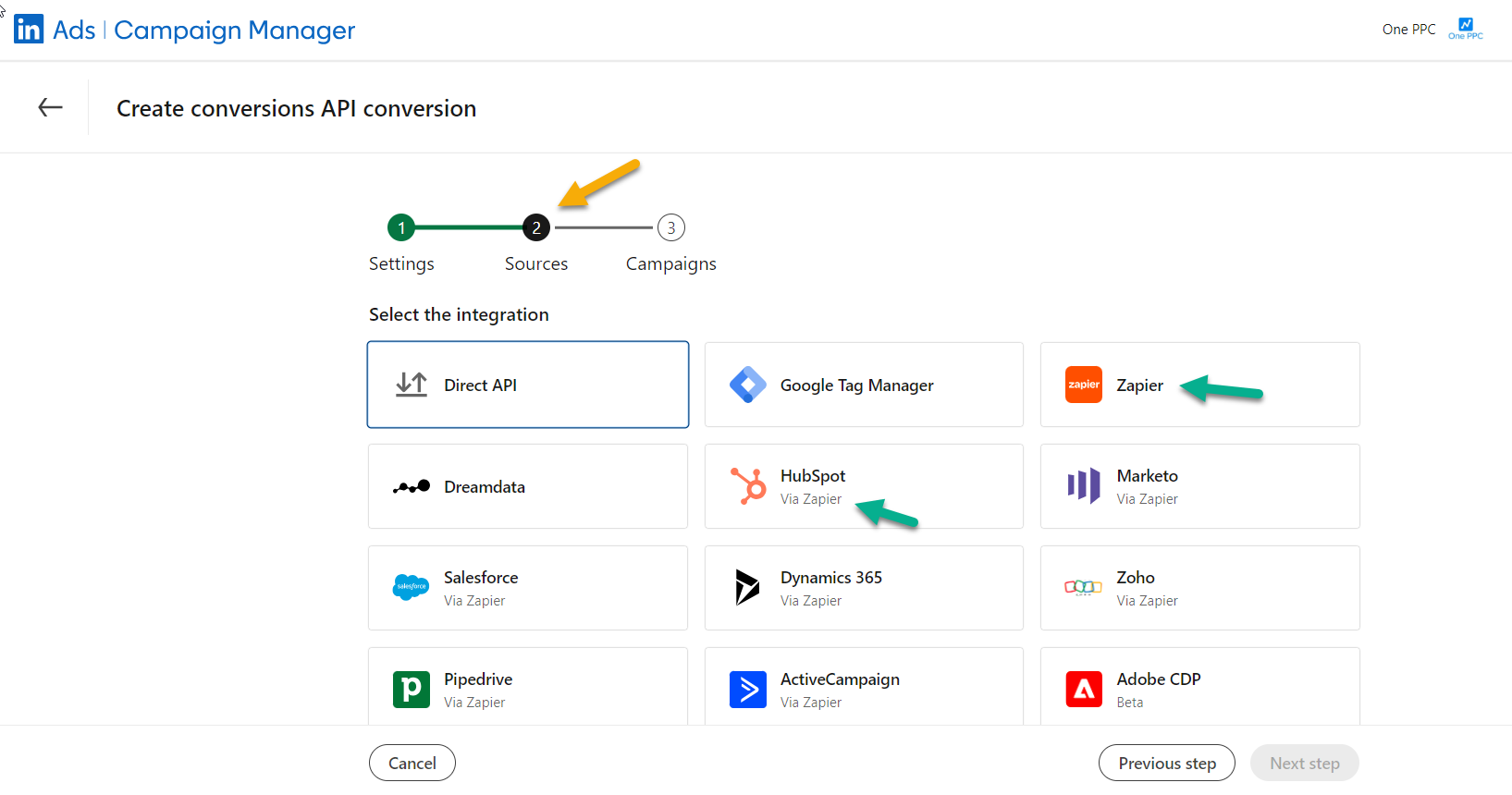The image size is (1512, 795).
Task: Click the Salesforce cloud logo icon
Action: pos(412,587)
